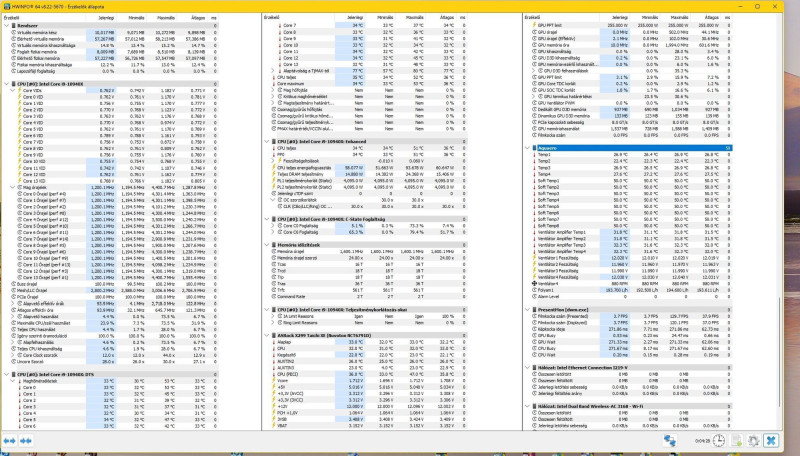Click the lightning icon beside Core 0 VID

[19, 97]
